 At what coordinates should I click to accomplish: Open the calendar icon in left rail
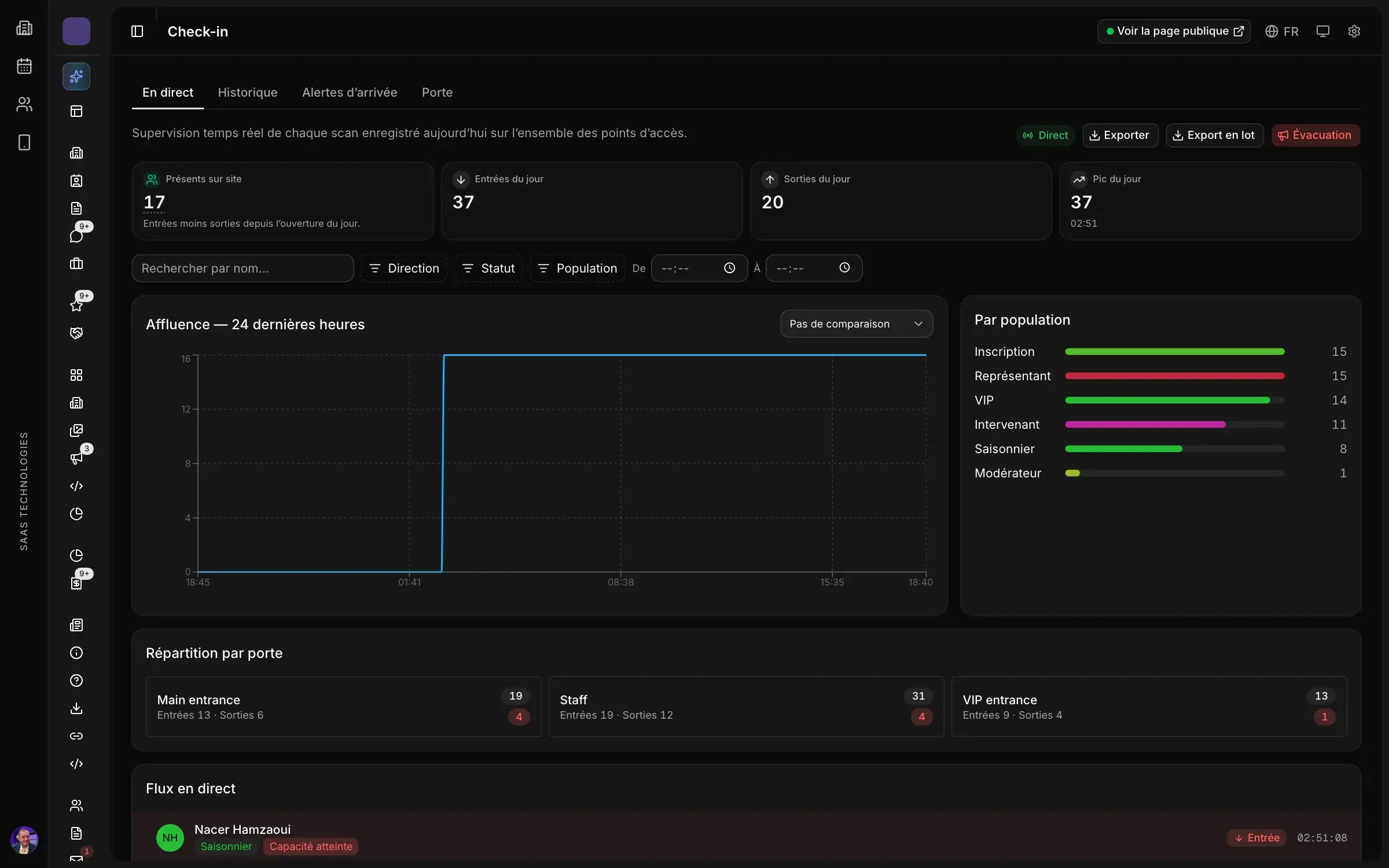pos(24,66)
